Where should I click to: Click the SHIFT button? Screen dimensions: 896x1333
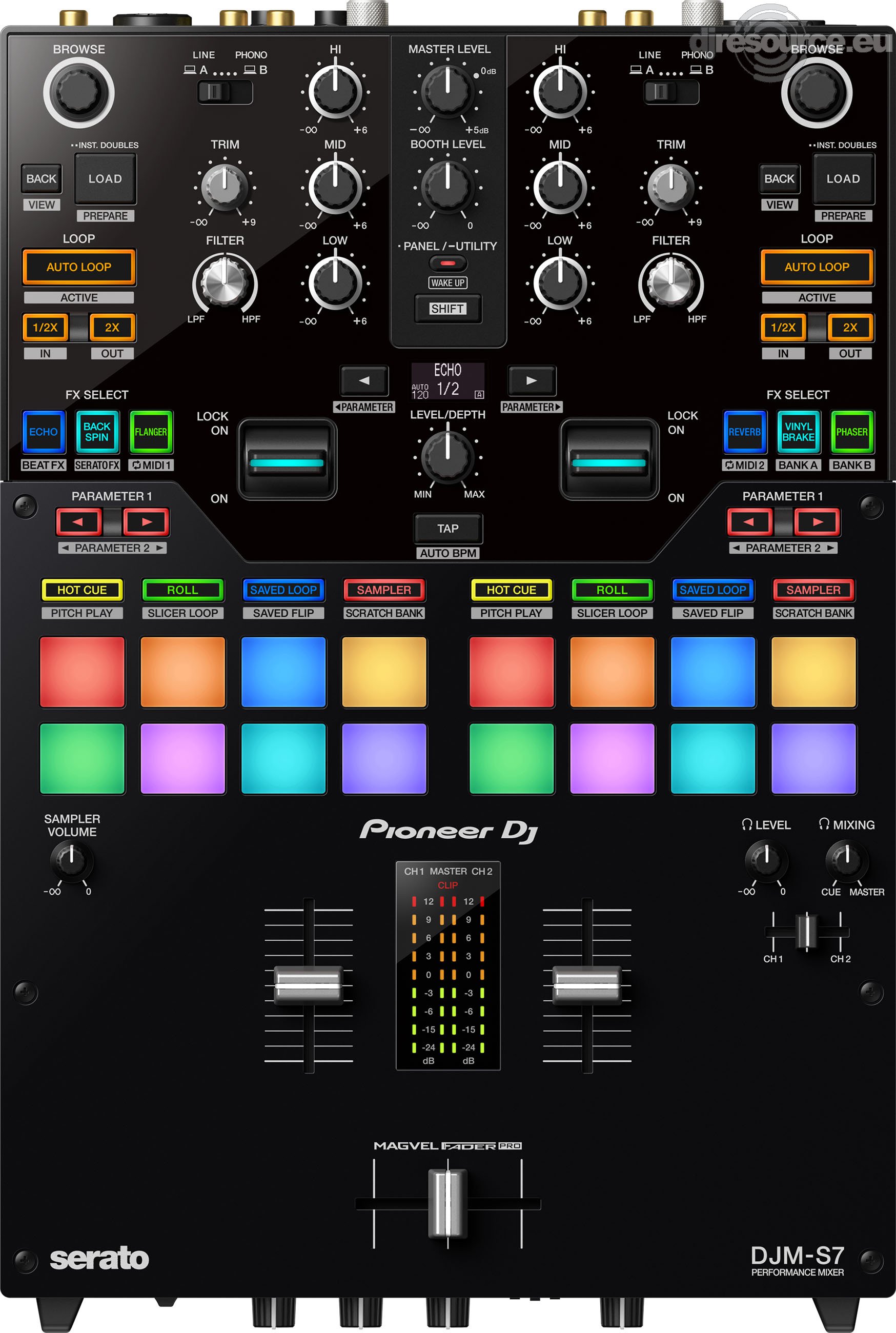[x=447, y=309]
